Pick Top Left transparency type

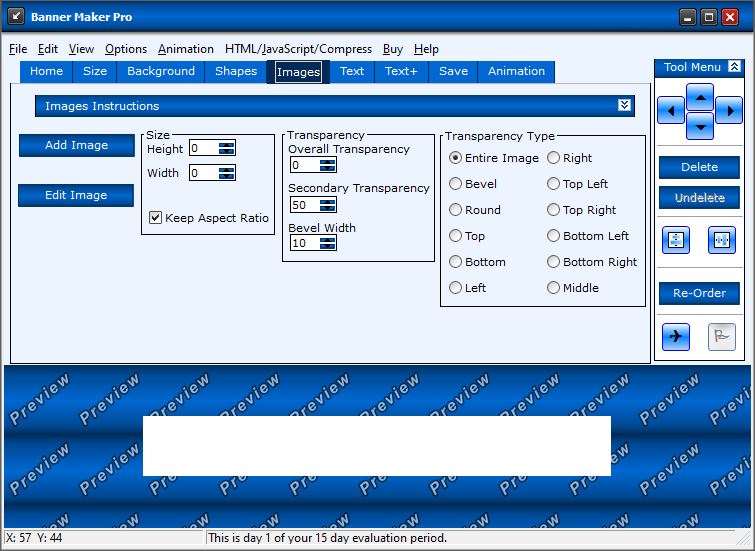577,184
